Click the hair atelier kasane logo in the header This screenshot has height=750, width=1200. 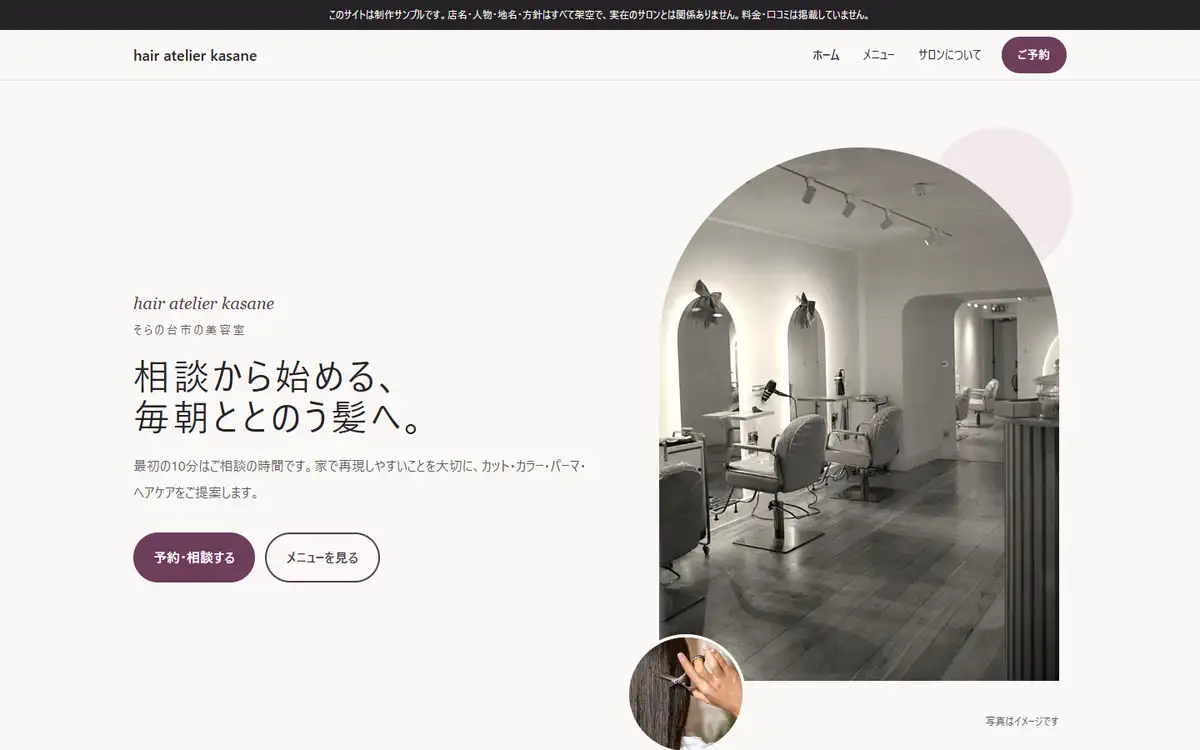[x=195, y=56]
